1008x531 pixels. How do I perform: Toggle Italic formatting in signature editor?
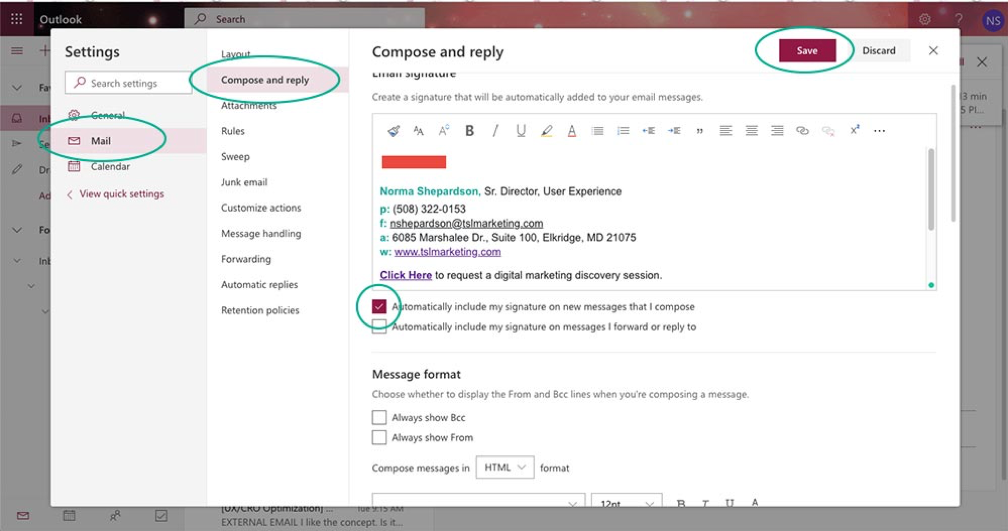[x=495, y=130]
